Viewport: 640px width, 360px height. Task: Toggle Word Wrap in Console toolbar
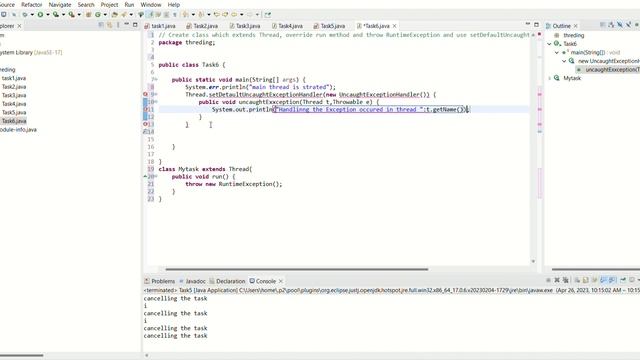tap(595, 280)
